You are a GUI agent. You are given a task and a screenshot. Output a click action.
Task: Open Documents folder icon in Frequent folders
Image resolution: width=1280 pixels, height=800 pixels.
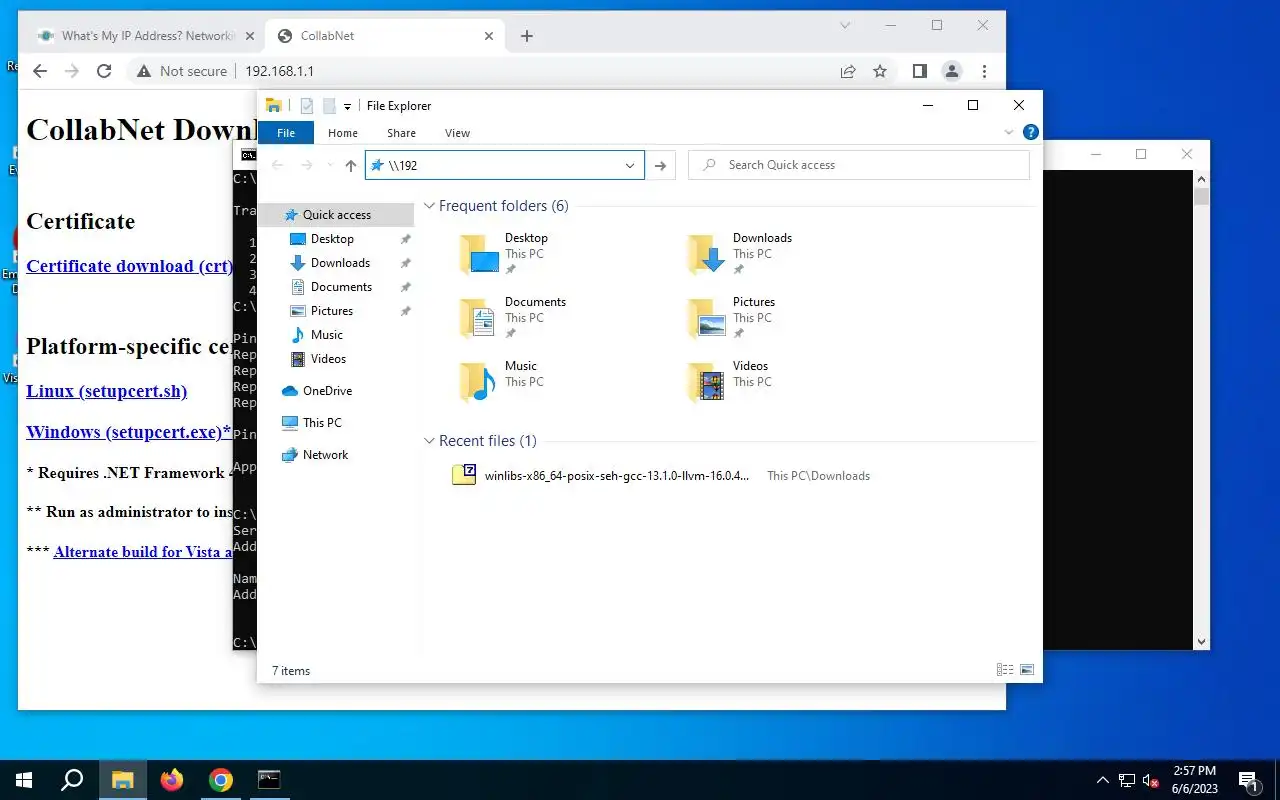(479, 318)
